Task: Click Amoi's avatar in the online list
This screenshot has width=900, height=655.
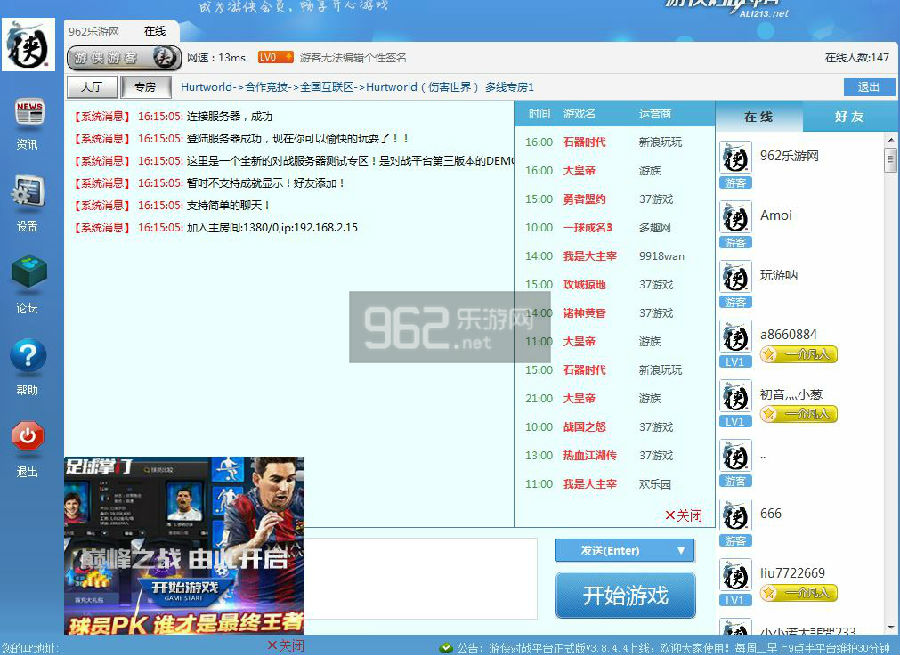Action: tap(736, 218)
